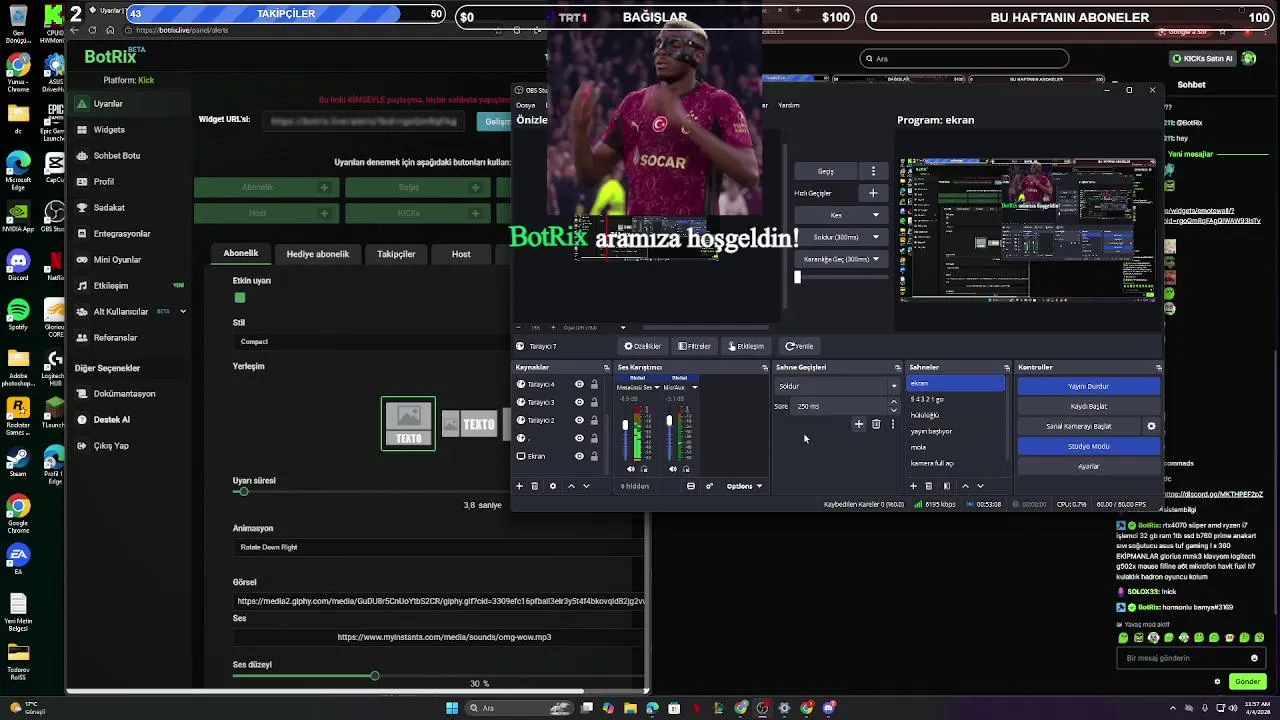Open Profil page in BotRix sidebar
Screen dimensions: 1280x720
[104, 182]
